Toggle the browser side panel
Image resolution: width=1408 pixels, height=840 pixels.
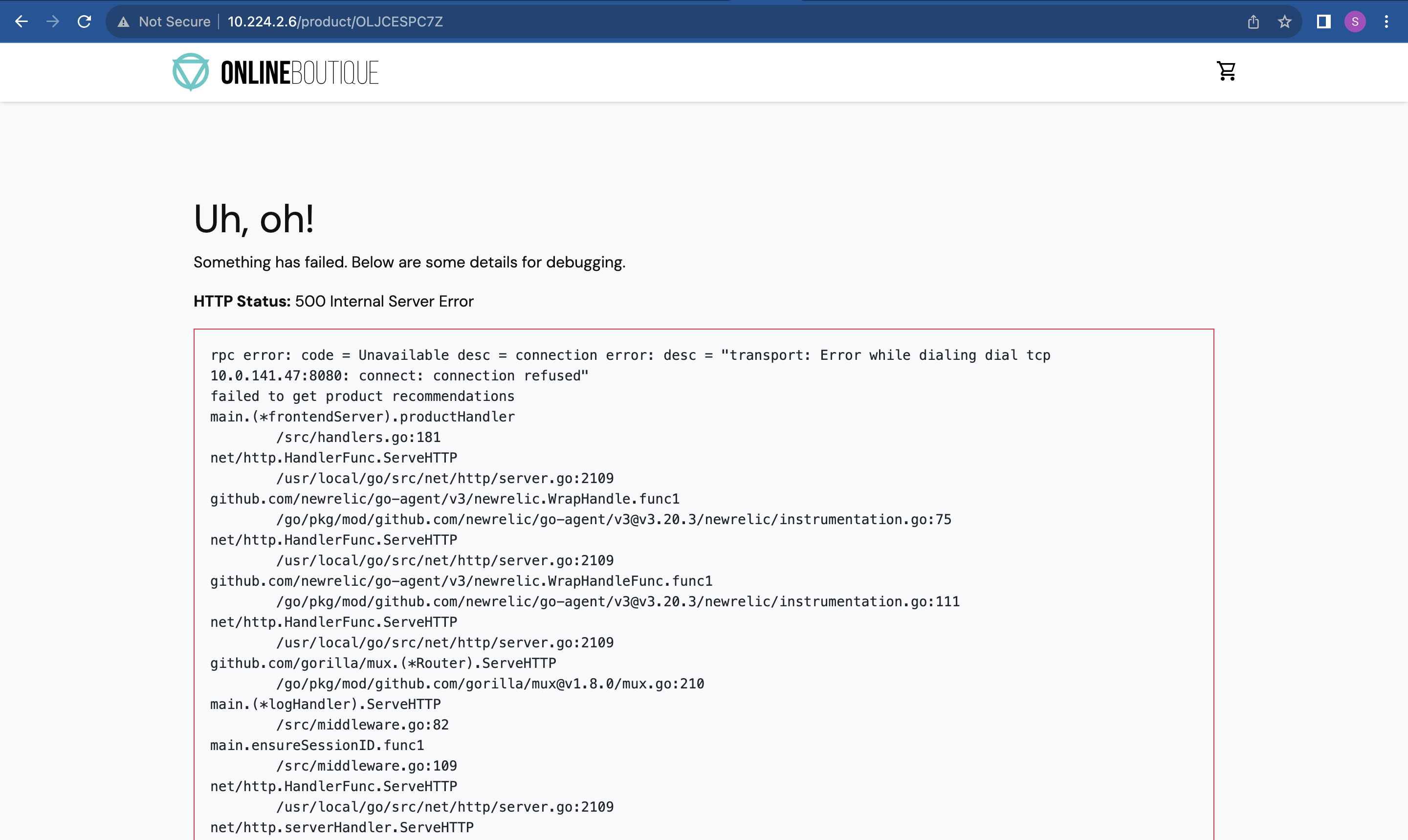[1324, 22]
